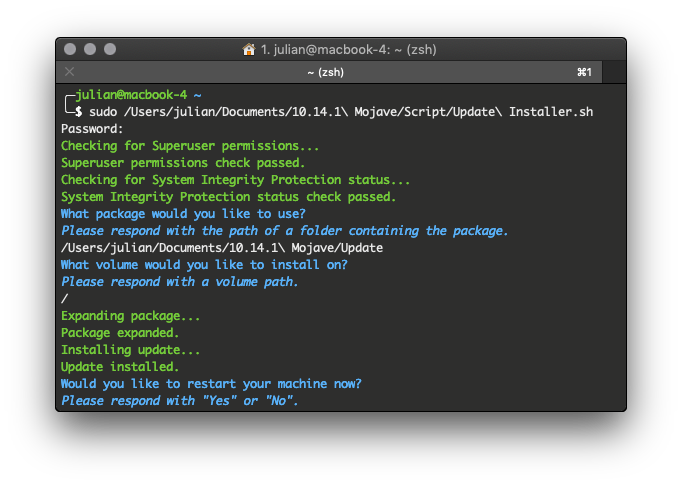Click the ⌘1 tab shortcut label

pyautogui.click(x=584, y=72)
